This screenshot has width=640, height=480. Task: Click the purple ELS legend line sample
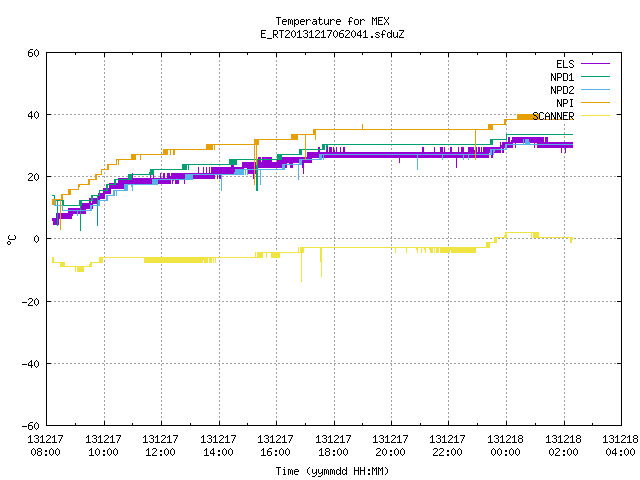(595, 64)
